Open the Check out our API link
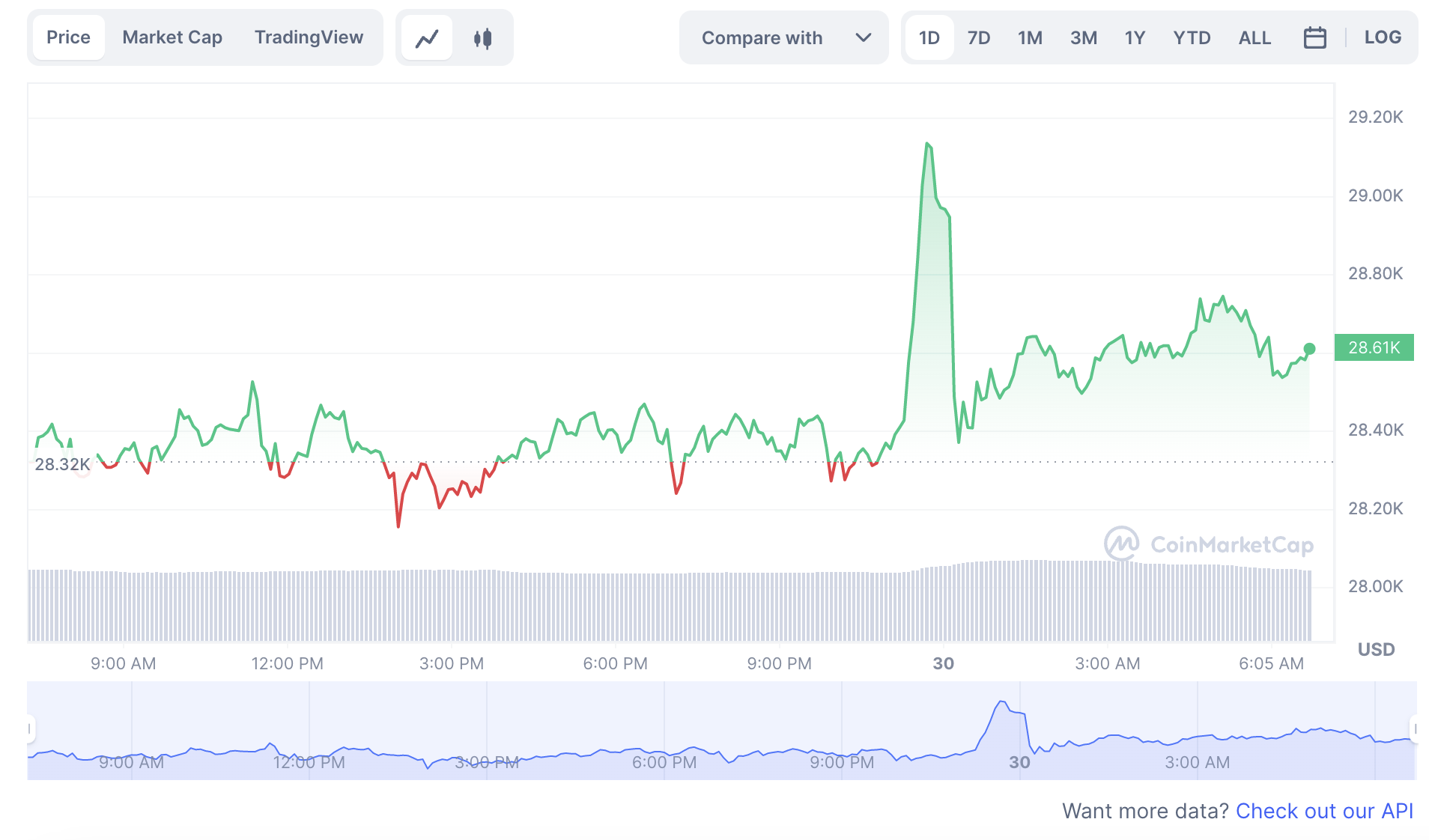The height and width of the screenshot is (840, 1429). click(1323, 811)
